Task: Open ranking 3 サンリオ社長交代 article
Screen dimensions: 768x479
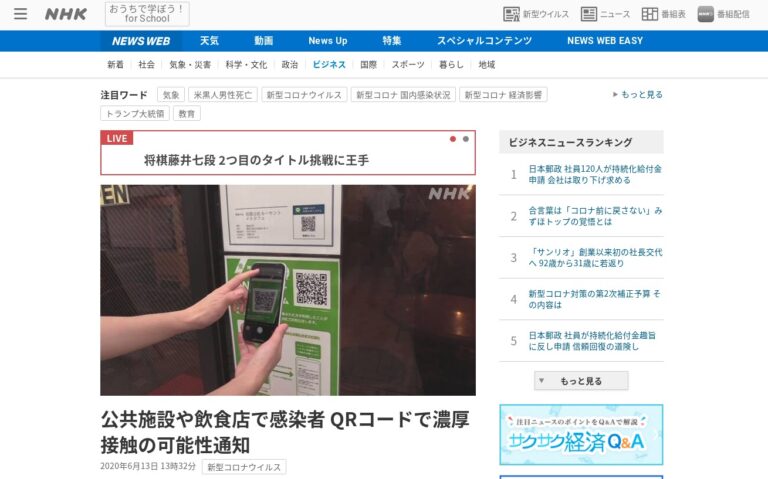Action: pyautogui.click(x=595, y=258)
